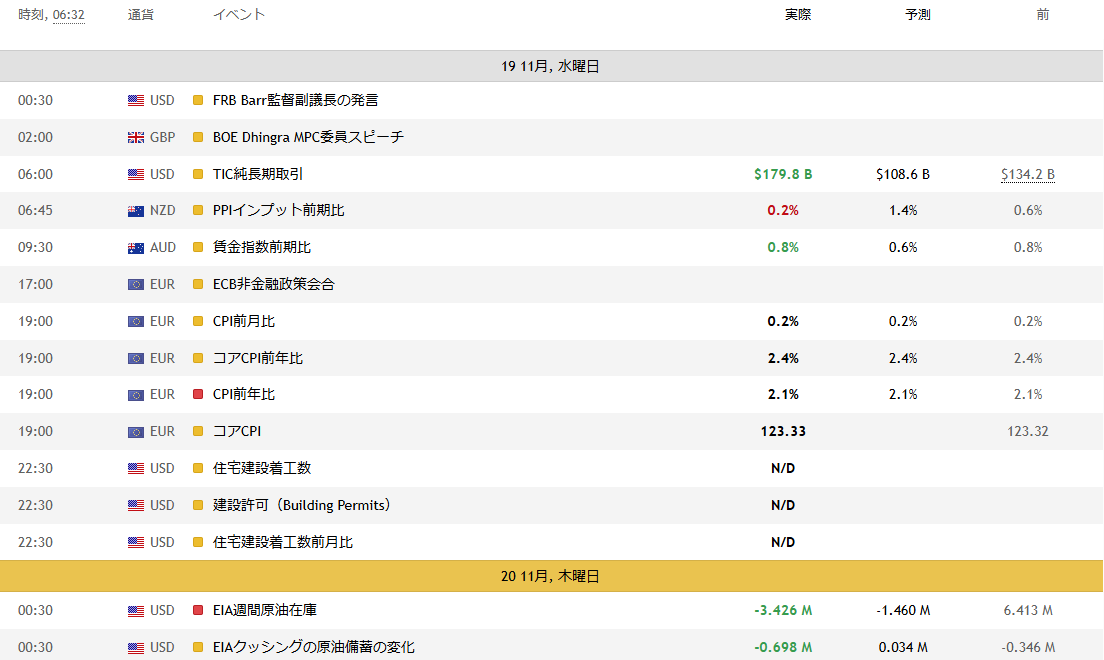This screenshot has height=660, width=1104.
Task: Open the 建設許可 (Building Permits) event
Action: (301, 505)
